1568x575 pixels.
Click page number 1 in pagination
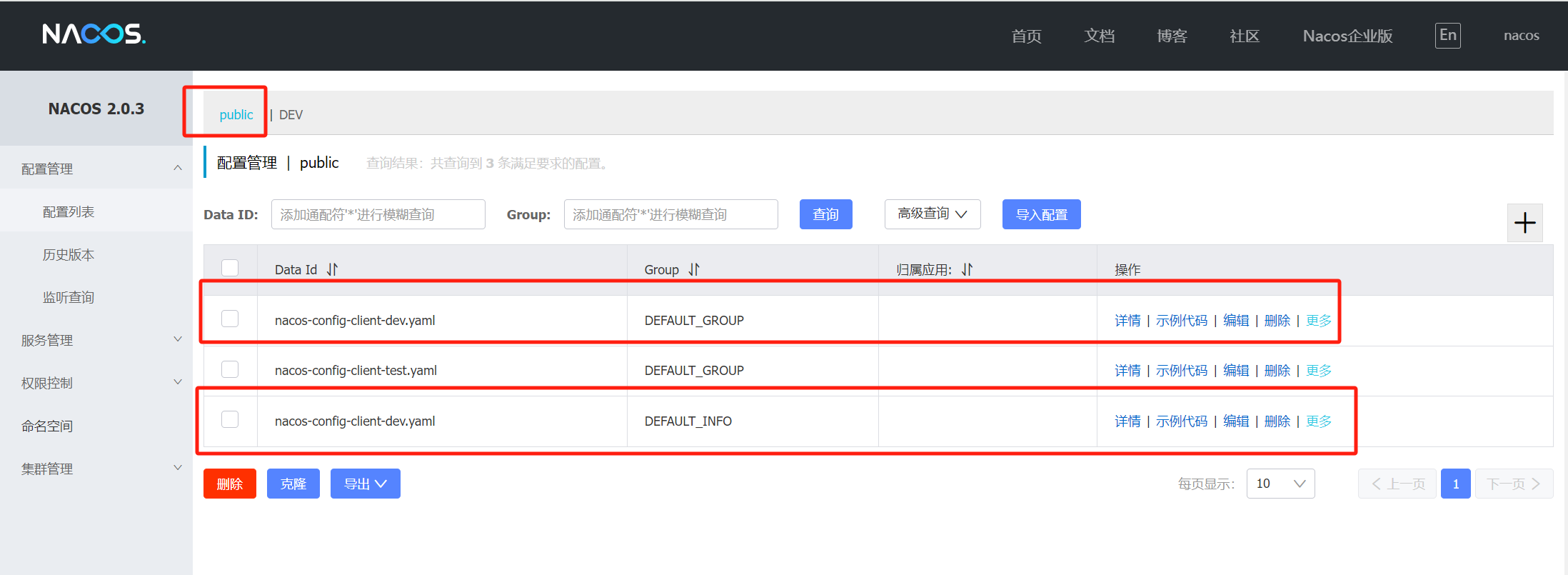(1455, 484)
